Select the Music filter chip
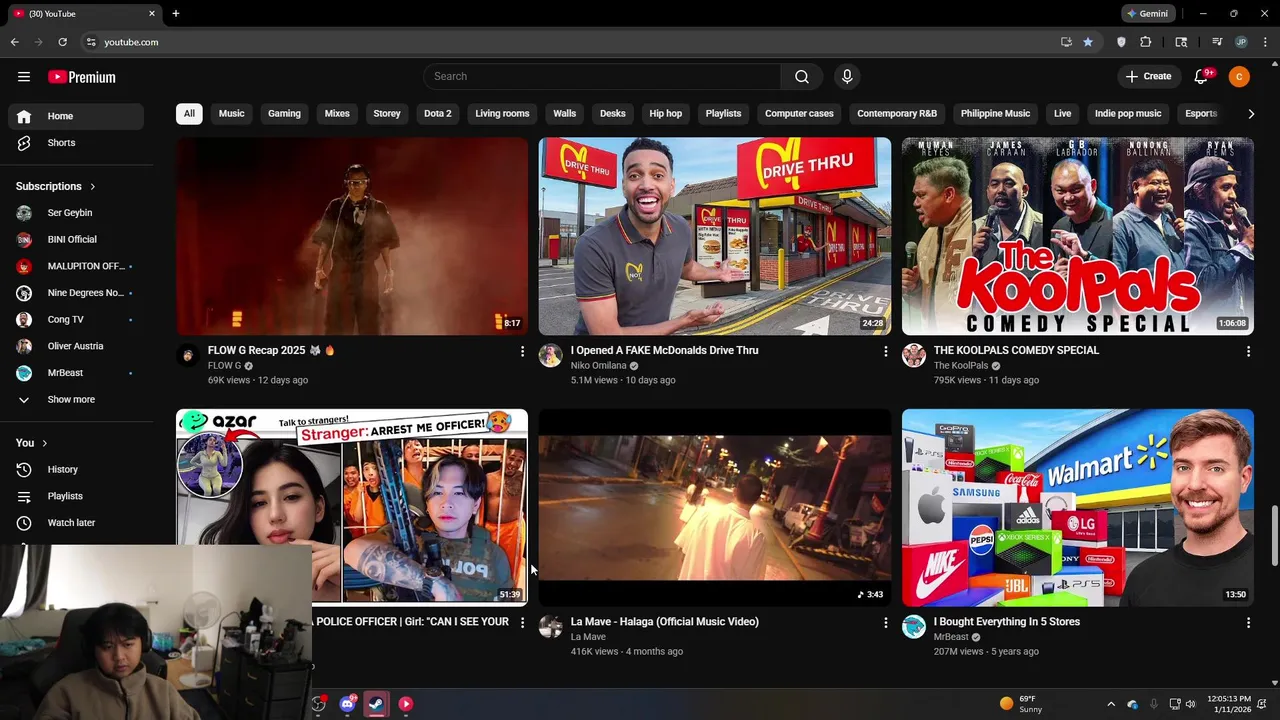The image size is (1280, 720). 232,114
